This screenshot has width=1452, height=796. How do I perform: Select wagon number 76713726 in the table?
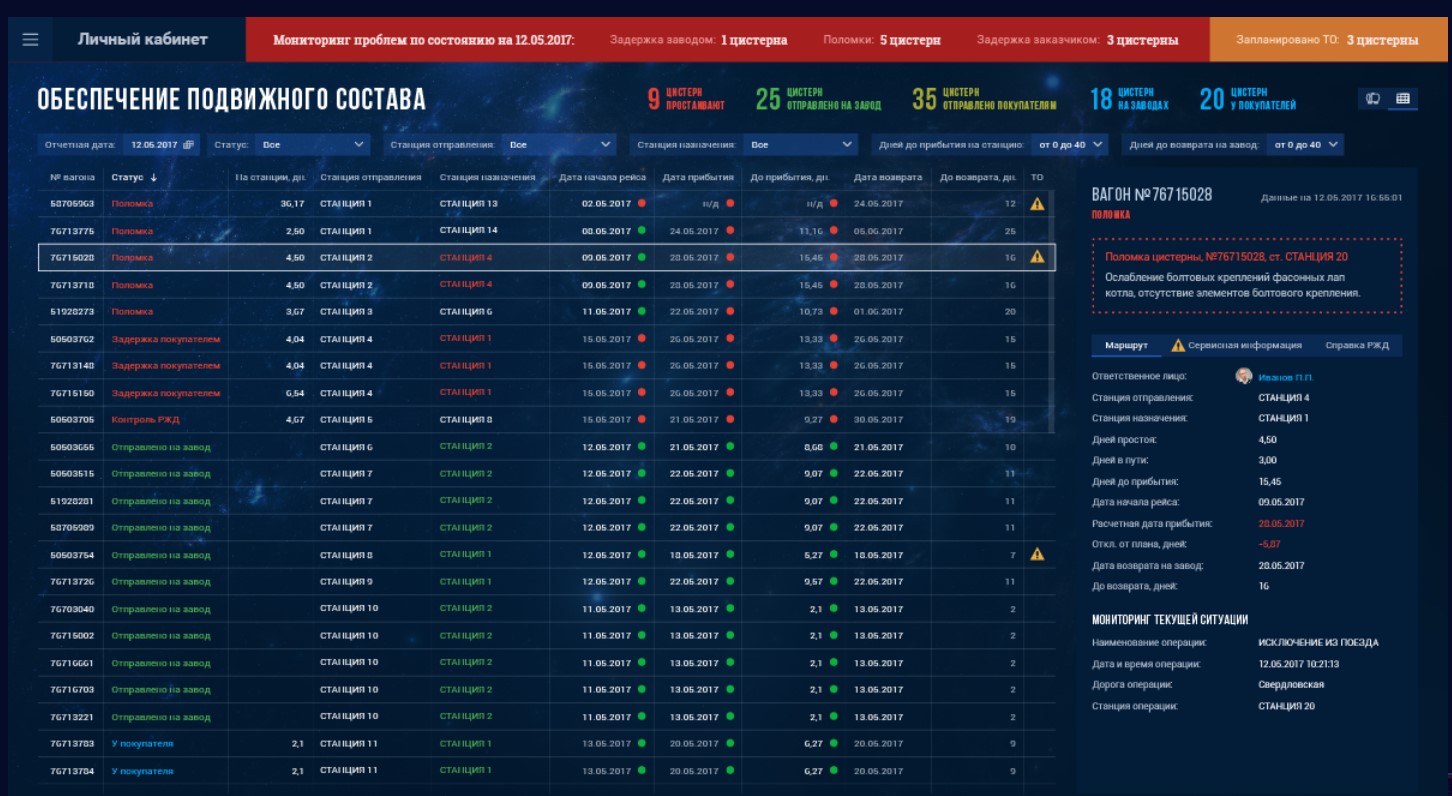pyautogui.click(x=72, y=581)
